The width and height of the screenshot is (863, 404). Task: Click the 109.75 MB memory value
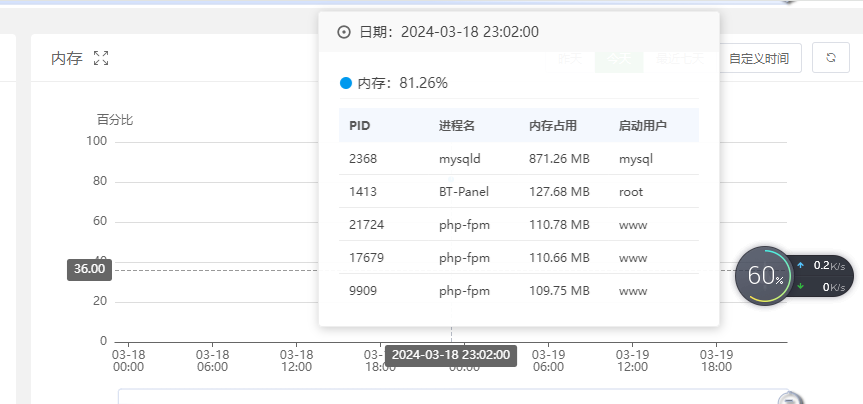tap(559, 291)
